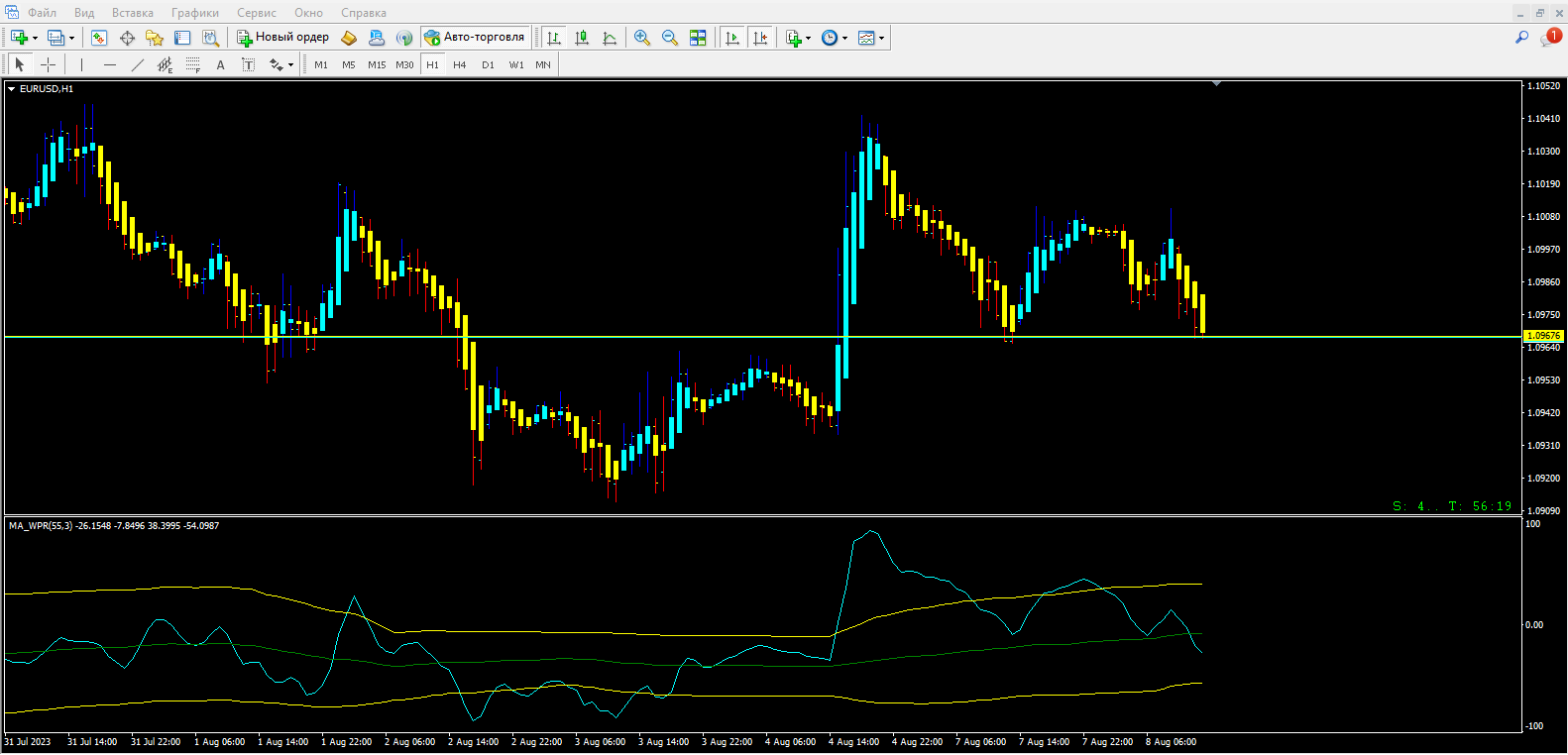
Task: Select the text label tool
Action: click(249, 64)
